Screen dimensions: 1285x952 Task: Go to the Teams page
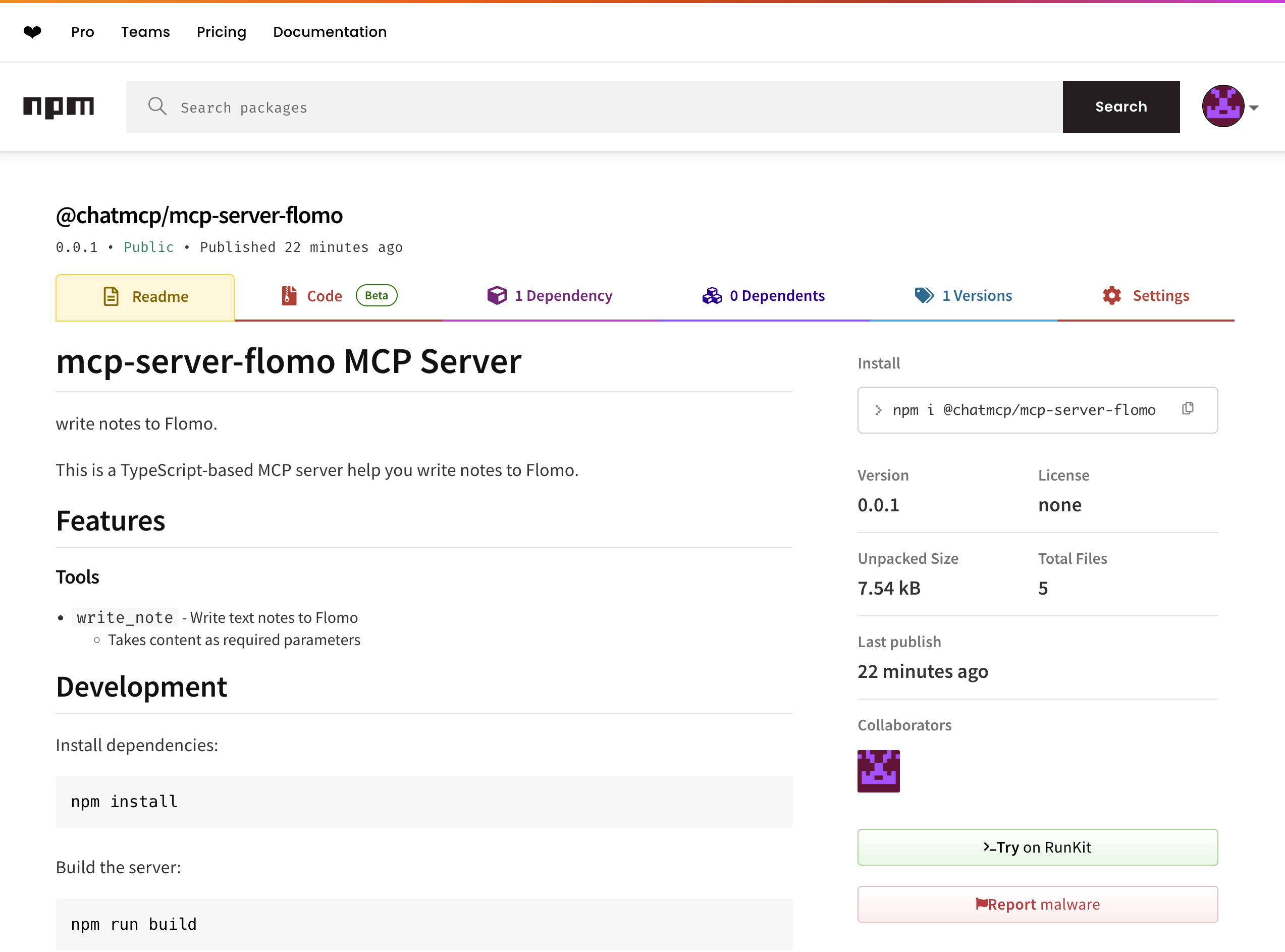pyautogui.click(x=145, y=32)
